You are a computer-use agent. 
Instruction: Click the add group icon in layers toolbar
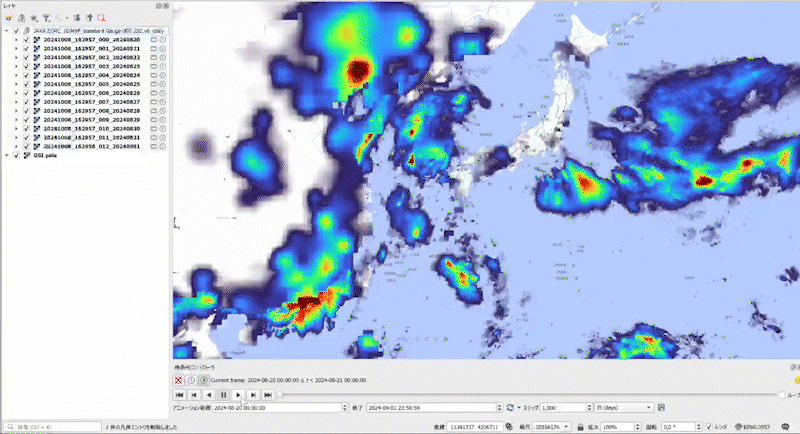pyautogui.click(x=21, y=18)
